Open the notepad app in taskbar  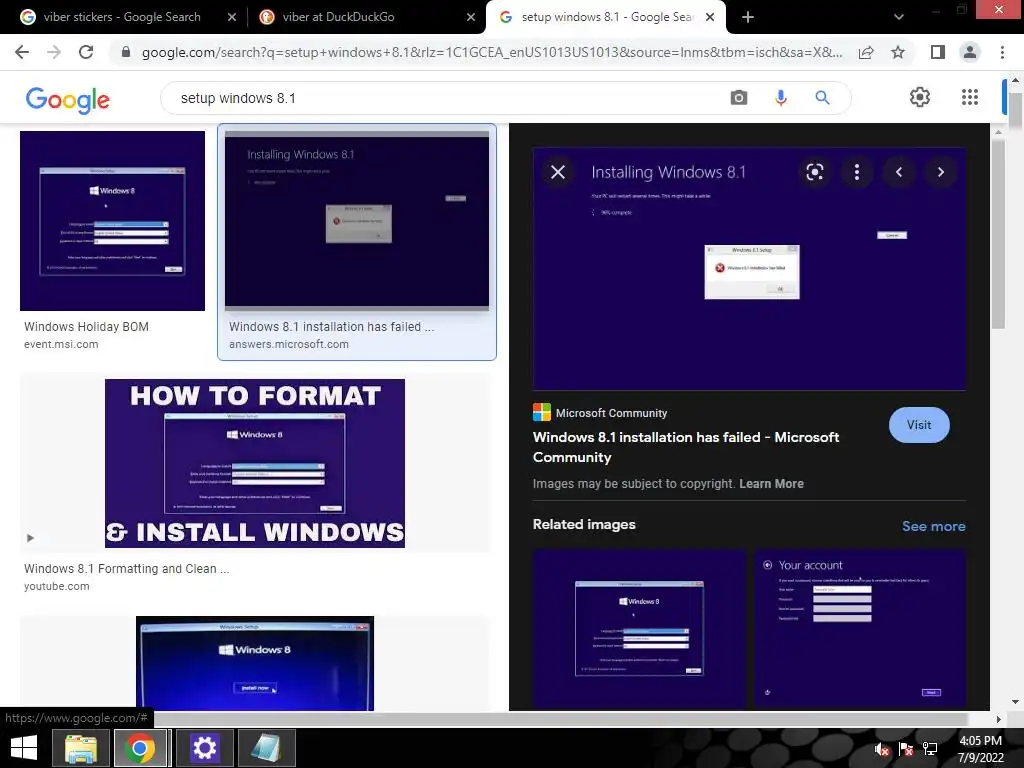tap(266, 748)
